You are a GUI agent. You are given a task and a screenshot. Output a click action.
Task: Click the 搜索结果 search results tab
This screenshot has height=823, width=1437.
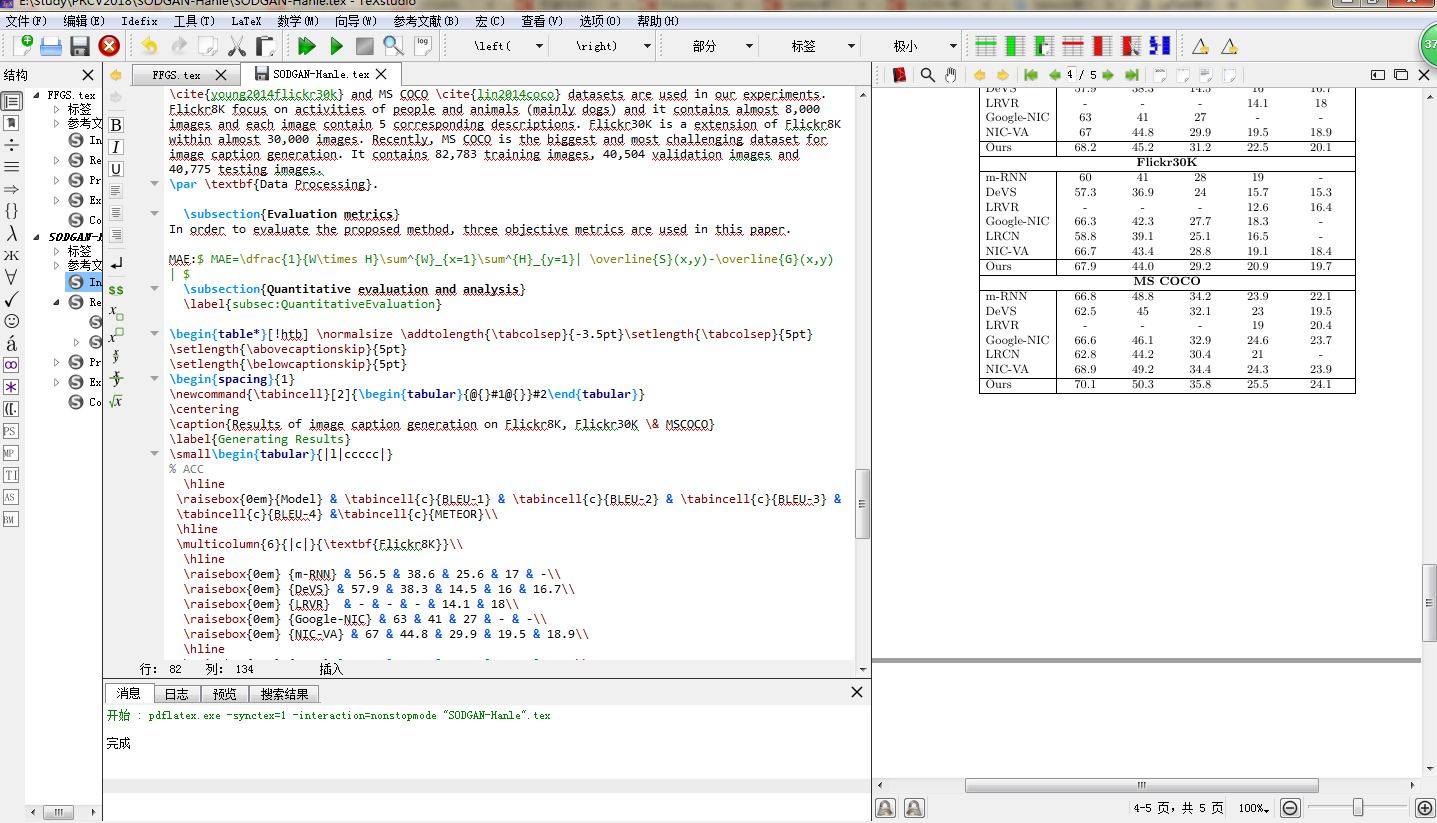click(284, 693)
